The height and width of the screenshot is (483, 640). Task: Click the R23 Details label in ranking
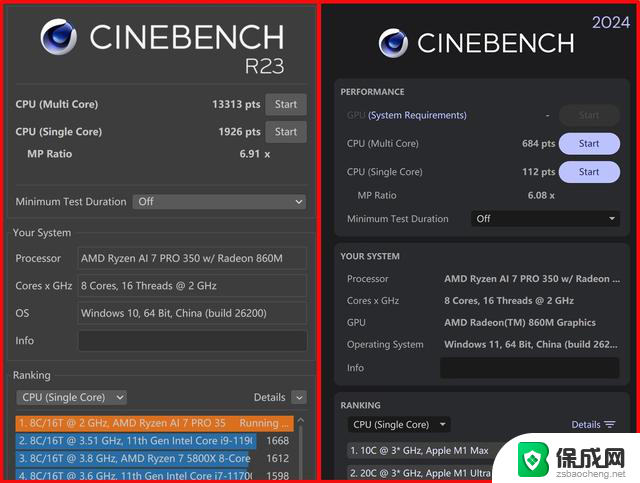[269, 398]
